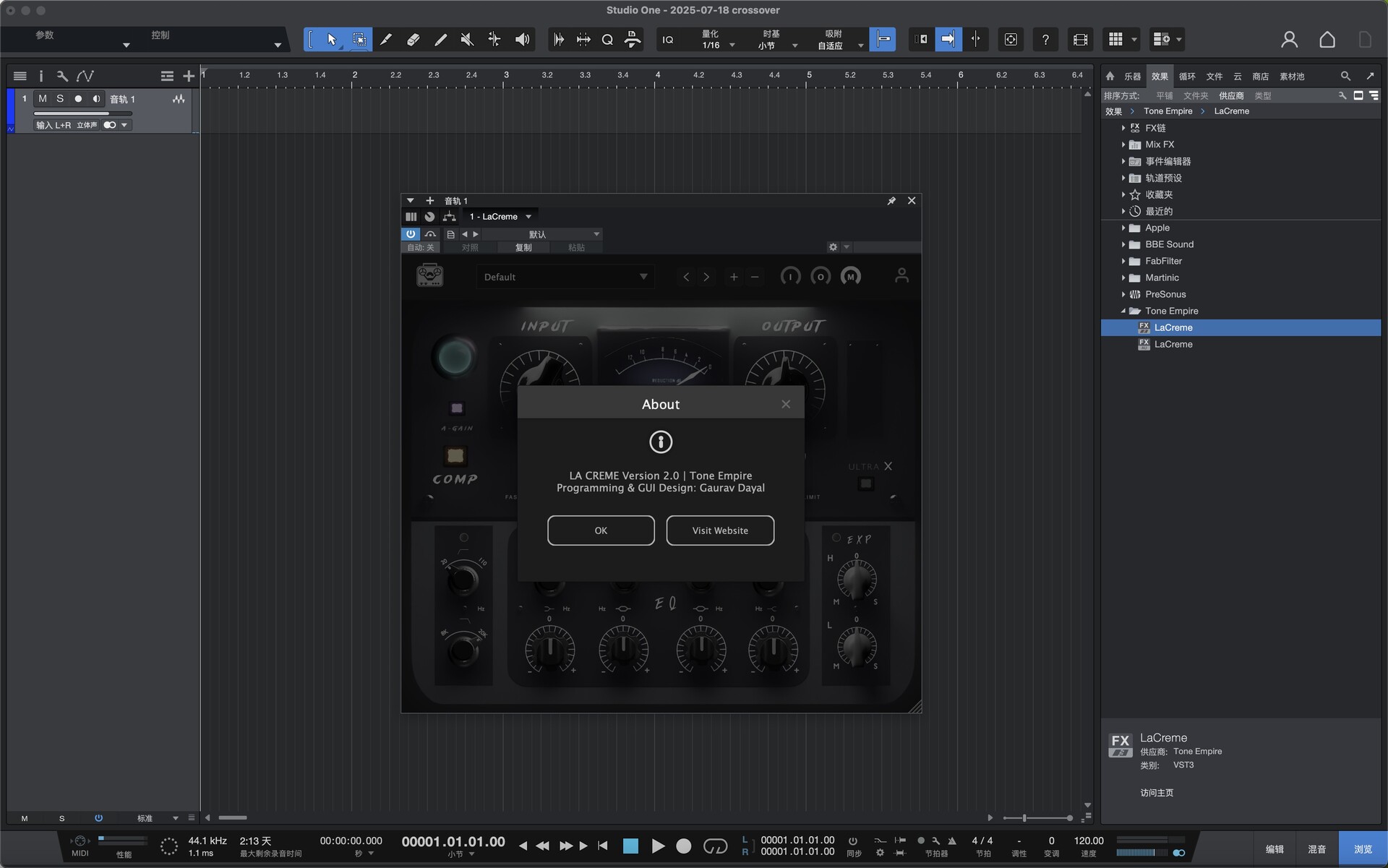
Task: Select the Range tool
Action: (359, 40)
